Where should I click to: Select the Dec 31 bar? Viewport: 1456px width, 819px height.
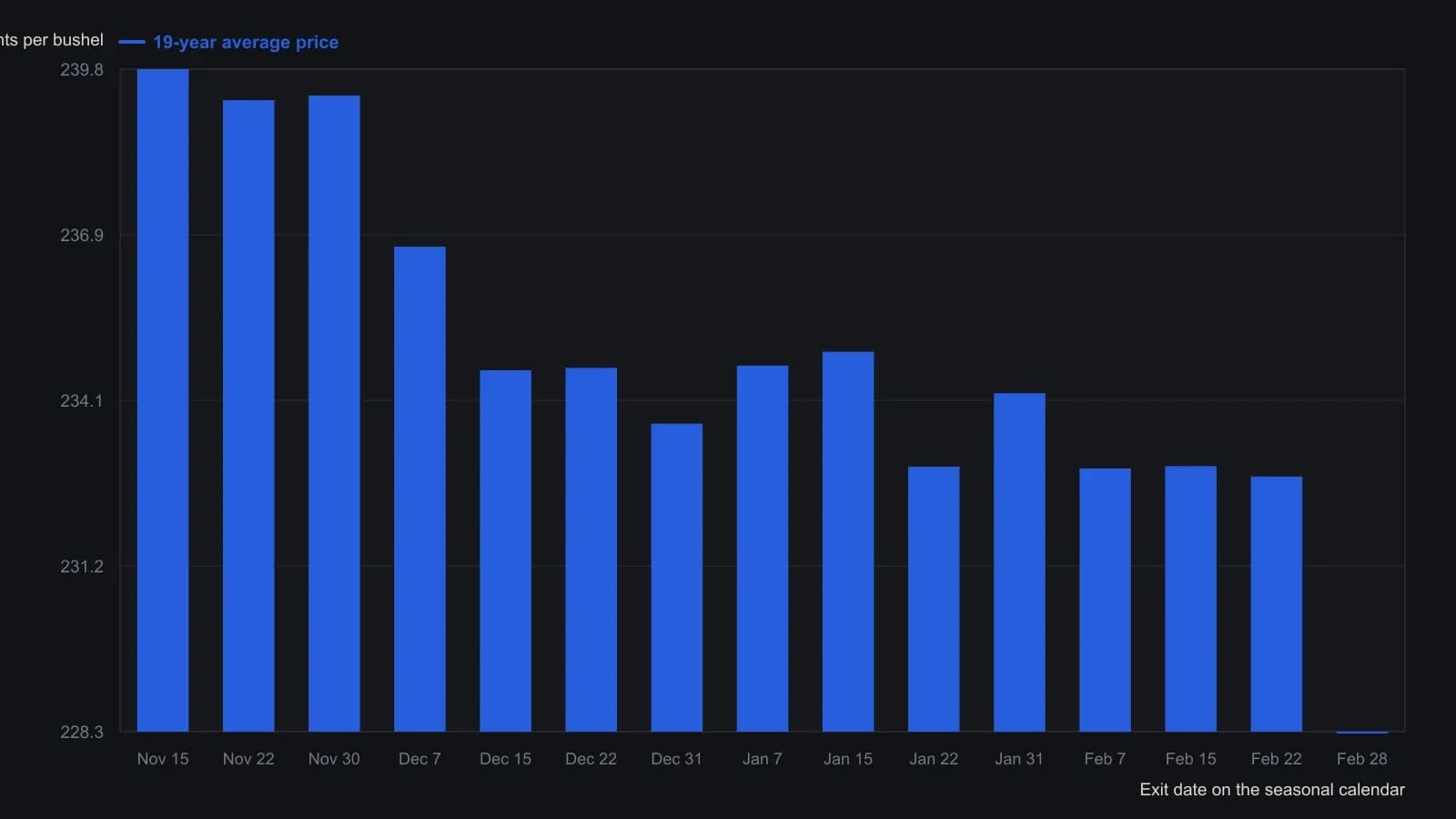[x=676, y=578]
